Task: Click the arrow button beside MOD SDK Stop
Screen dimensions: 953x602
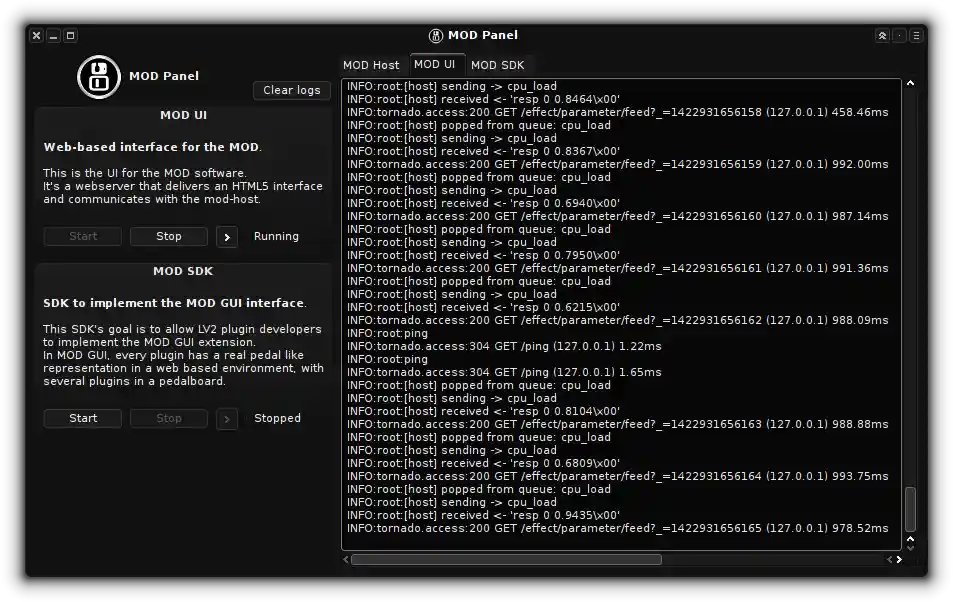Action: click(226, 418)
